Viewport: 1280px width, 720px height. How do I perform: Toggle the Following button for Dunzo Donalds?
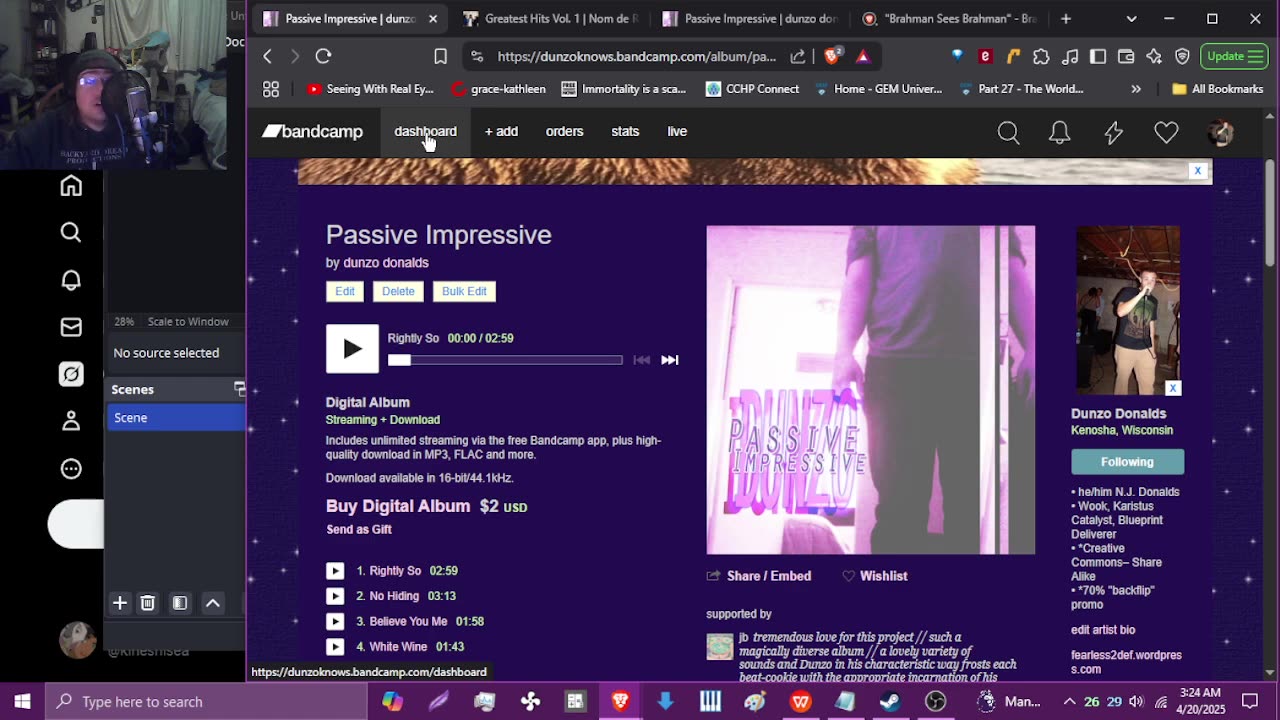(1127, 462)
